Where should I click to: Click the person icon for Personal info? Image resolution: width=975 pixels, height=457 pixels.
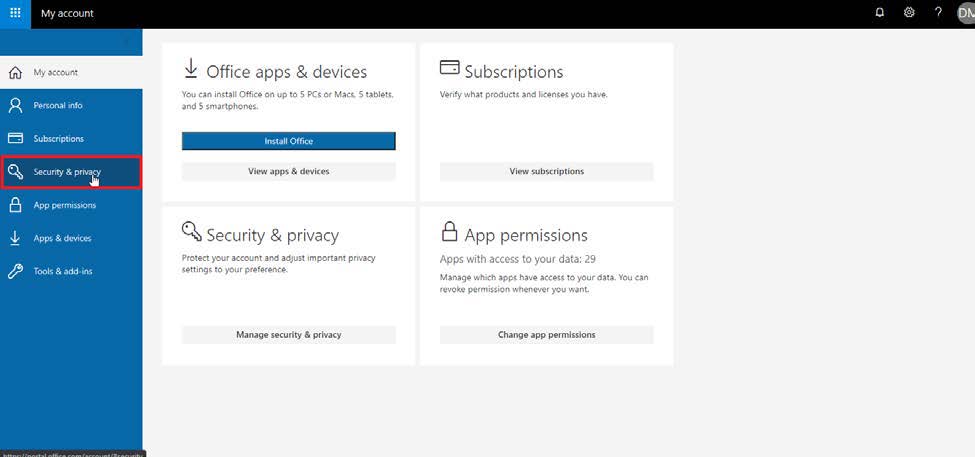(16, 106)
